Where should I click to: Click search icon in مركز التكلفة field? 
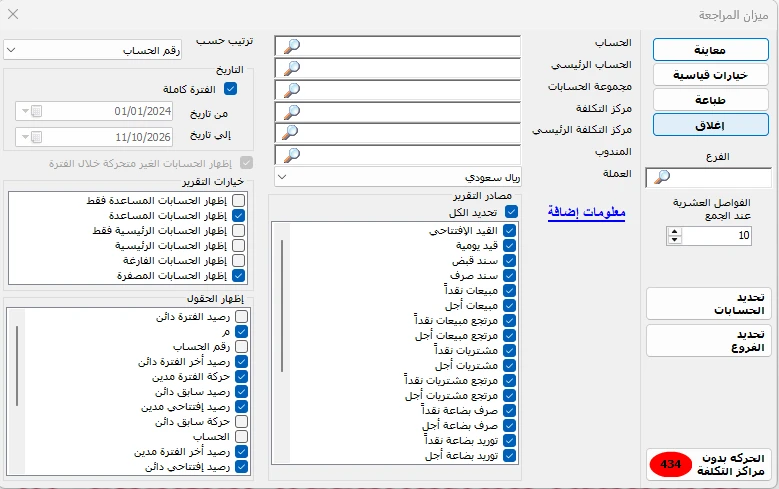point(292,111)
